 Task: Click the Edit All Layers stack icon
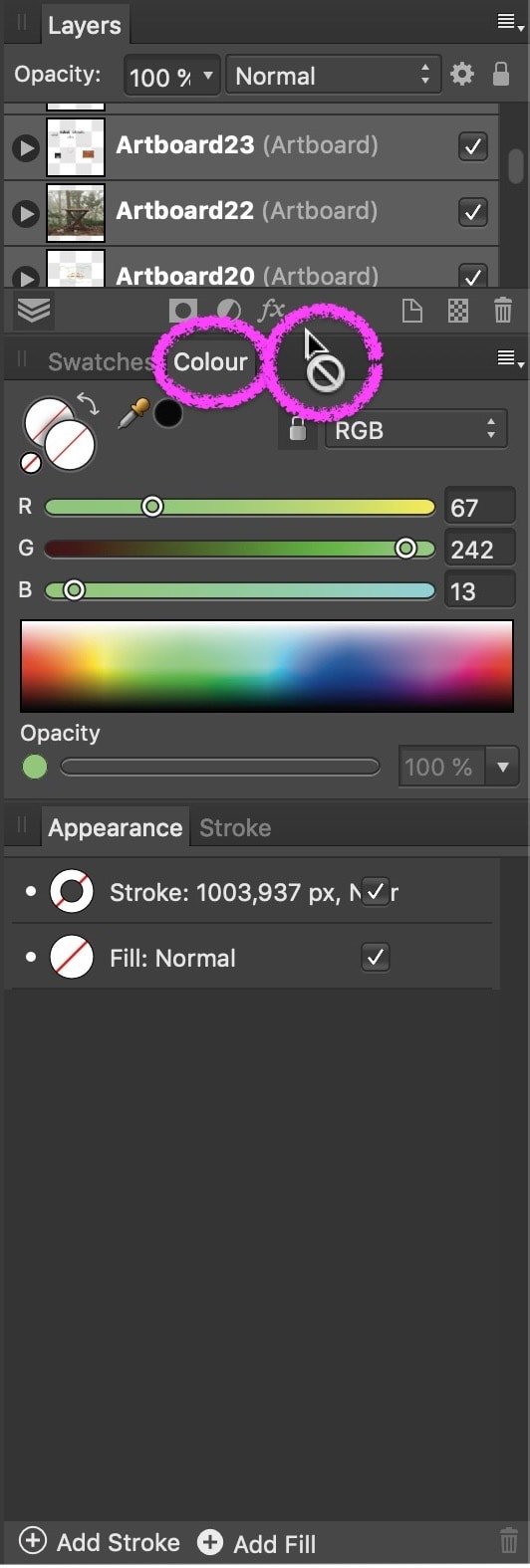(x=33, y=311)
